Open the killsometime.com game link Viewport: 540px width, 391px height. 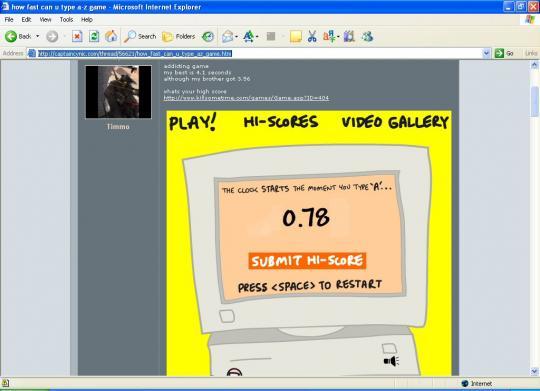pyautogui.click(x=246, y=98)
